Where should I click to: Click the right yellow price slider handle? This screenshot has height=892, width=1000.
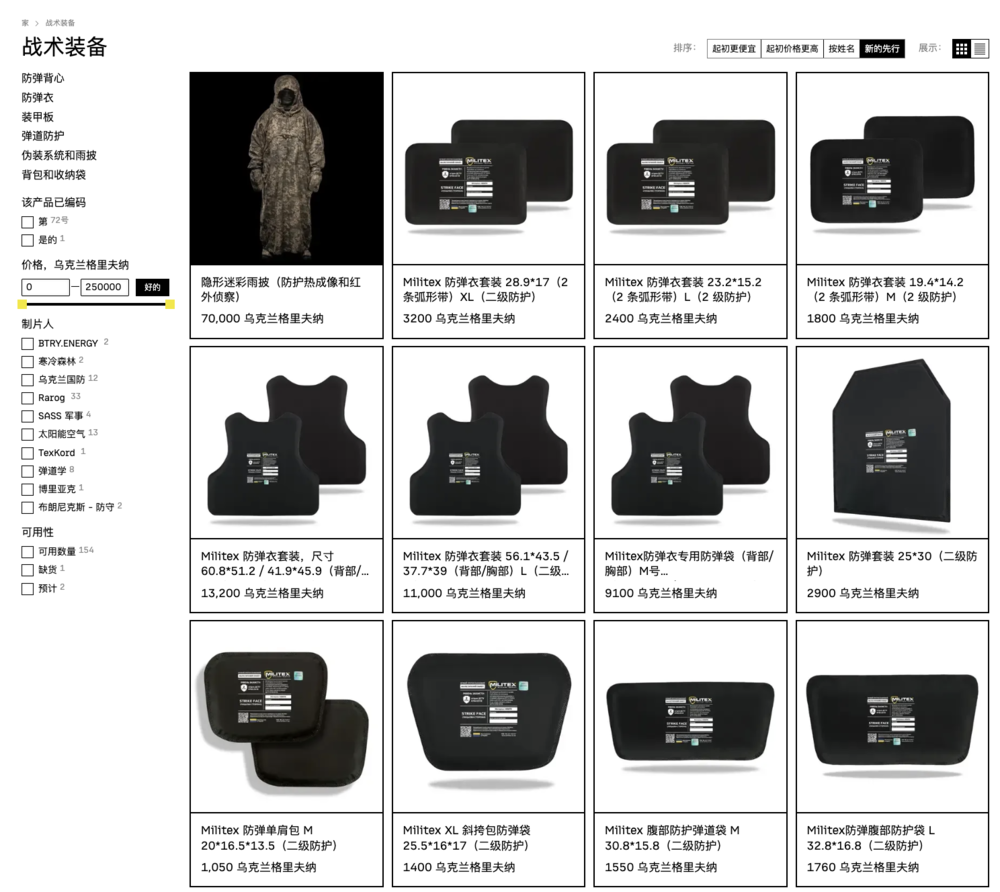[170, 305]
